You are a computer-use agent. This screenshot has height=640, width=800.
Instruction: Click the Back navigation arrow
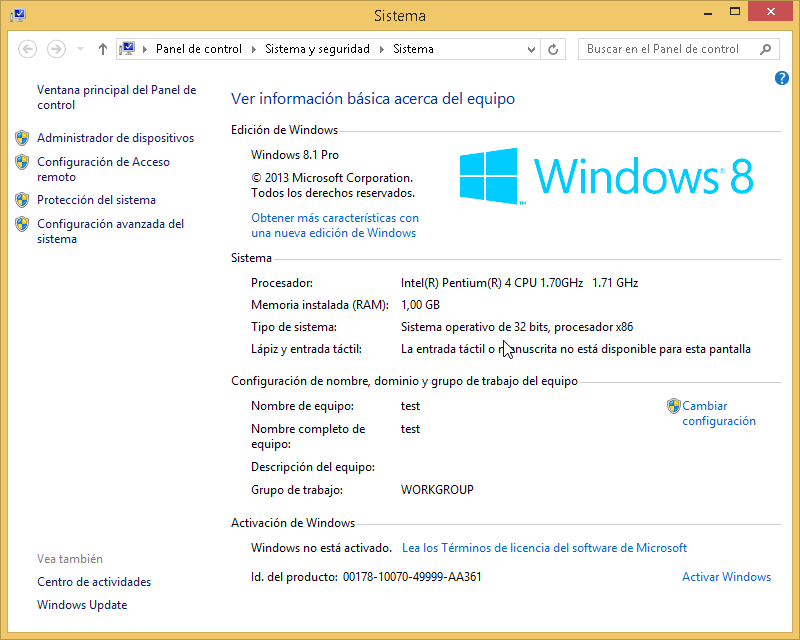(28, 50)
